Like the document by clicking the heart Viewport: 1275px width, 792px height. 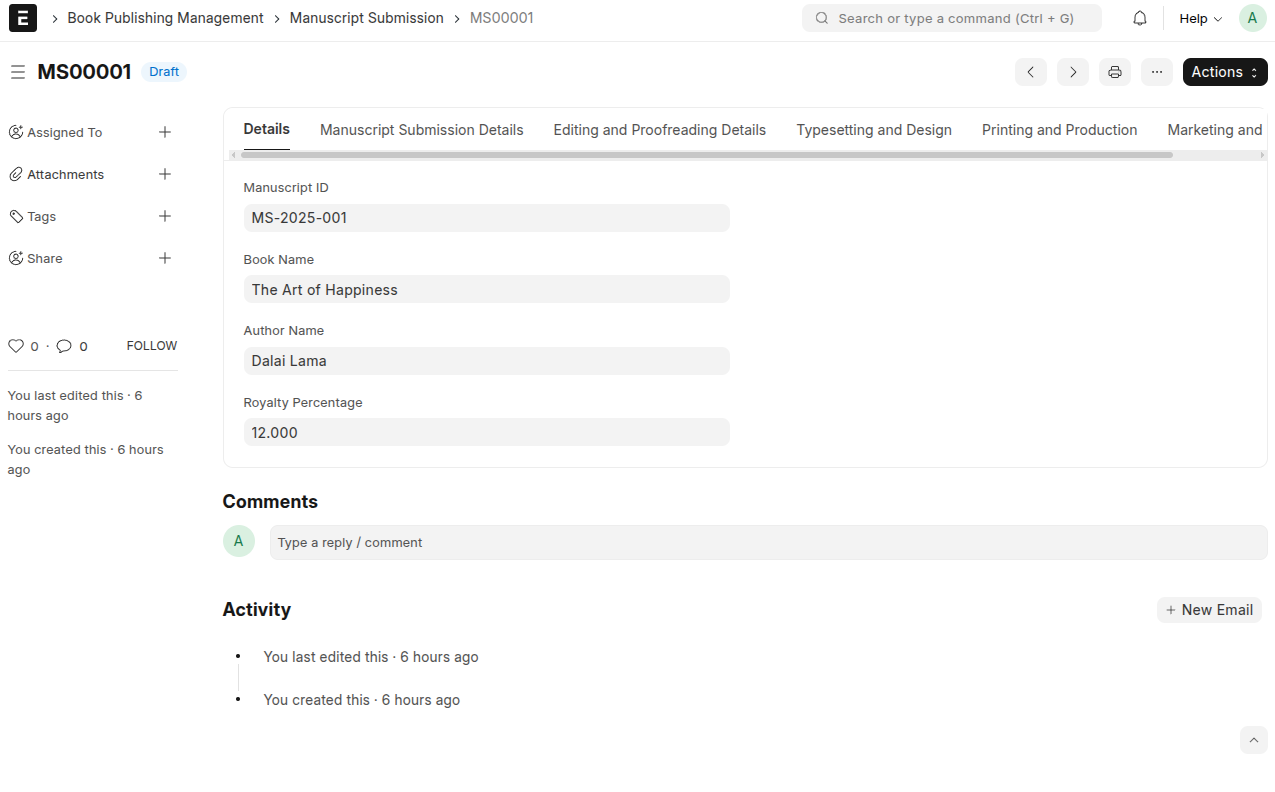pos(16,345)
